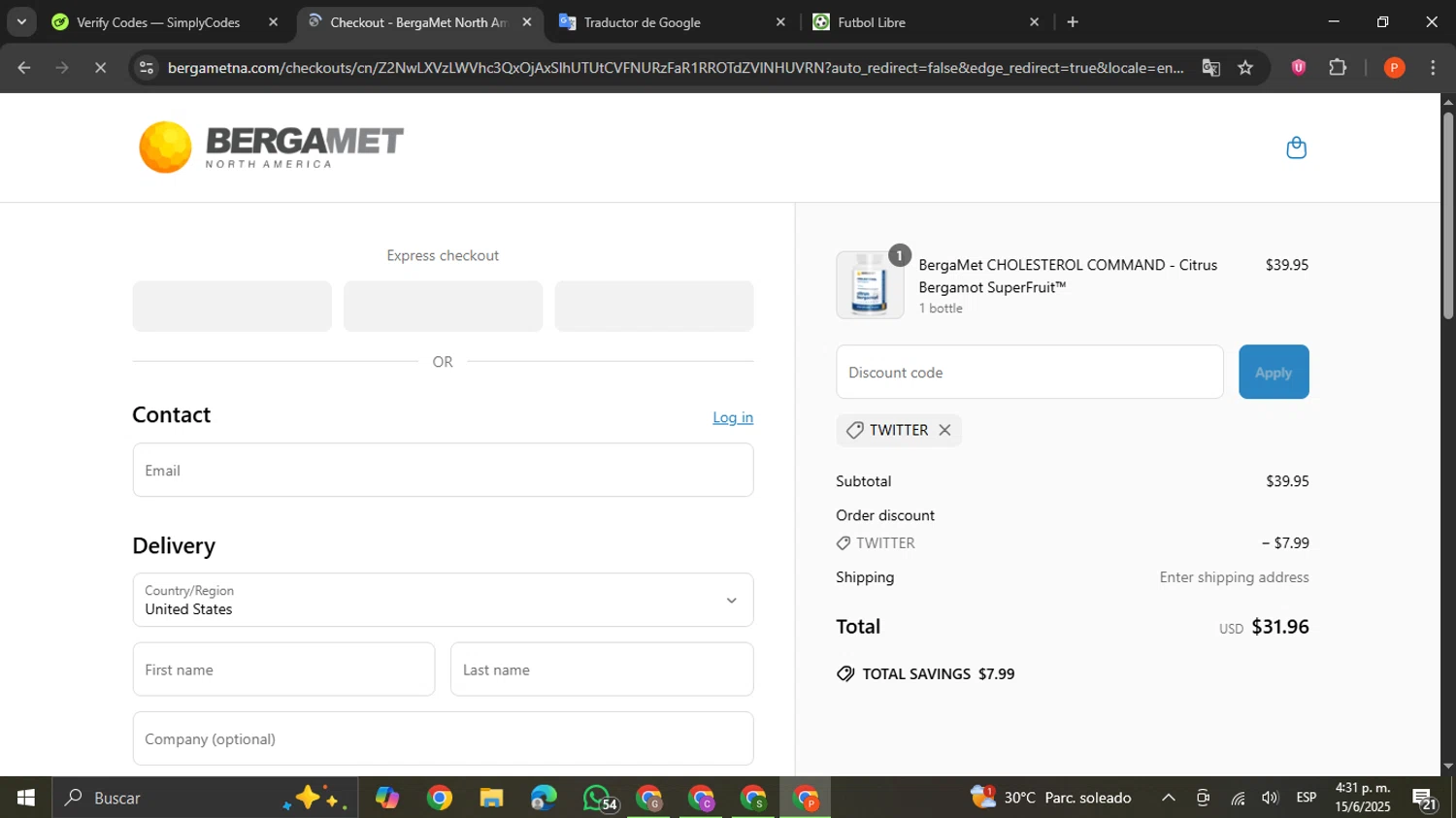
Task: Translate this page icon
Action: click(1210, 68)
